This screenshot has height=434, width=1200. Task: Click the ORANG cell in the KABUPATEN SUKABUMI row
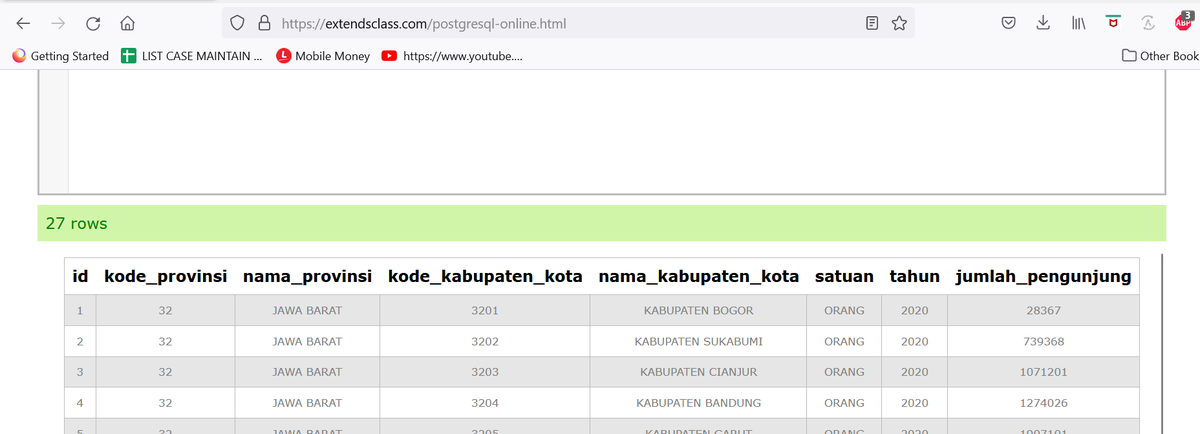(844, 341)
